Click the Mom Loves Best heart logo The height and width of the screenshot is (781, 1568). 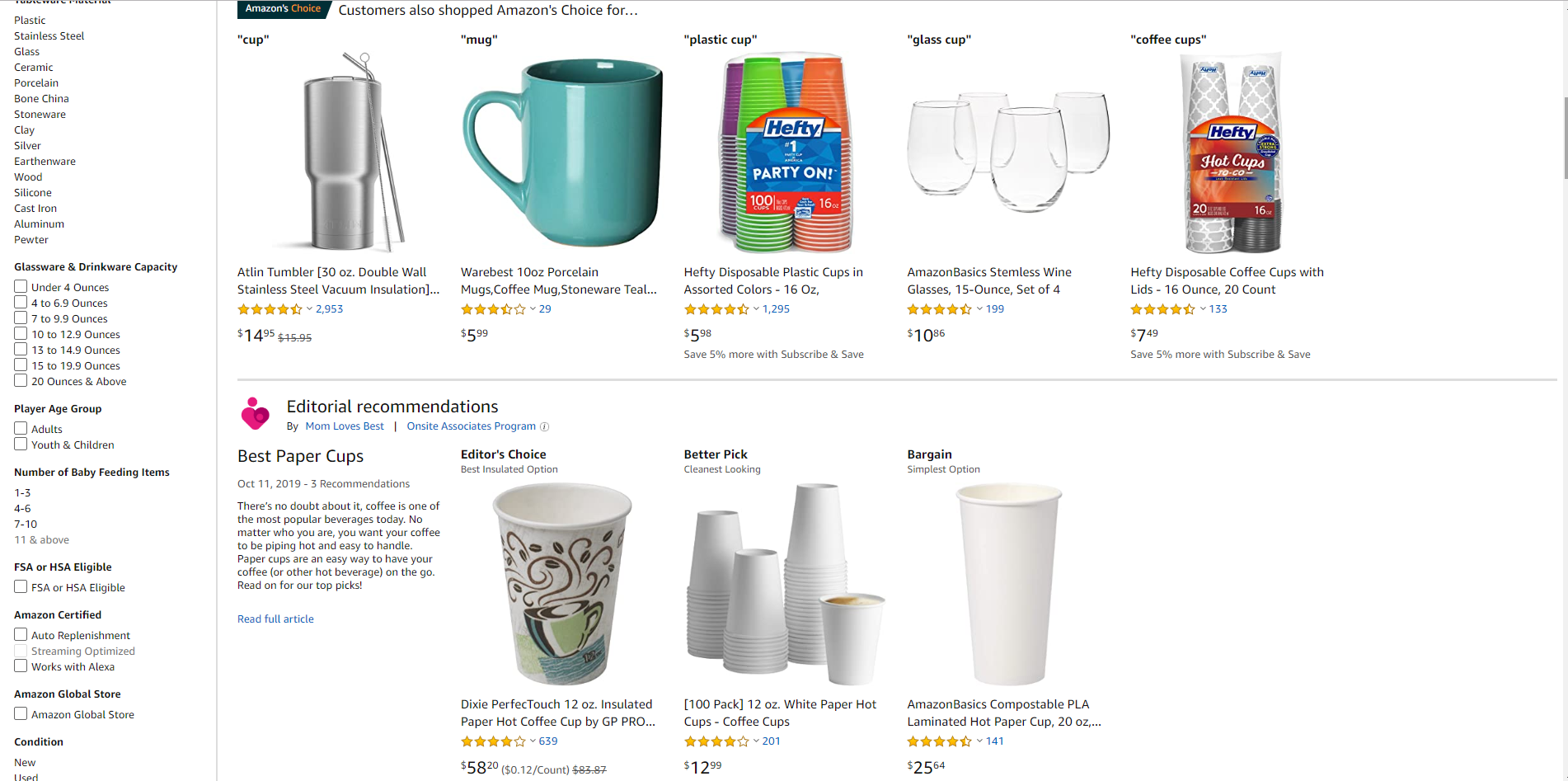pos(256,414)
